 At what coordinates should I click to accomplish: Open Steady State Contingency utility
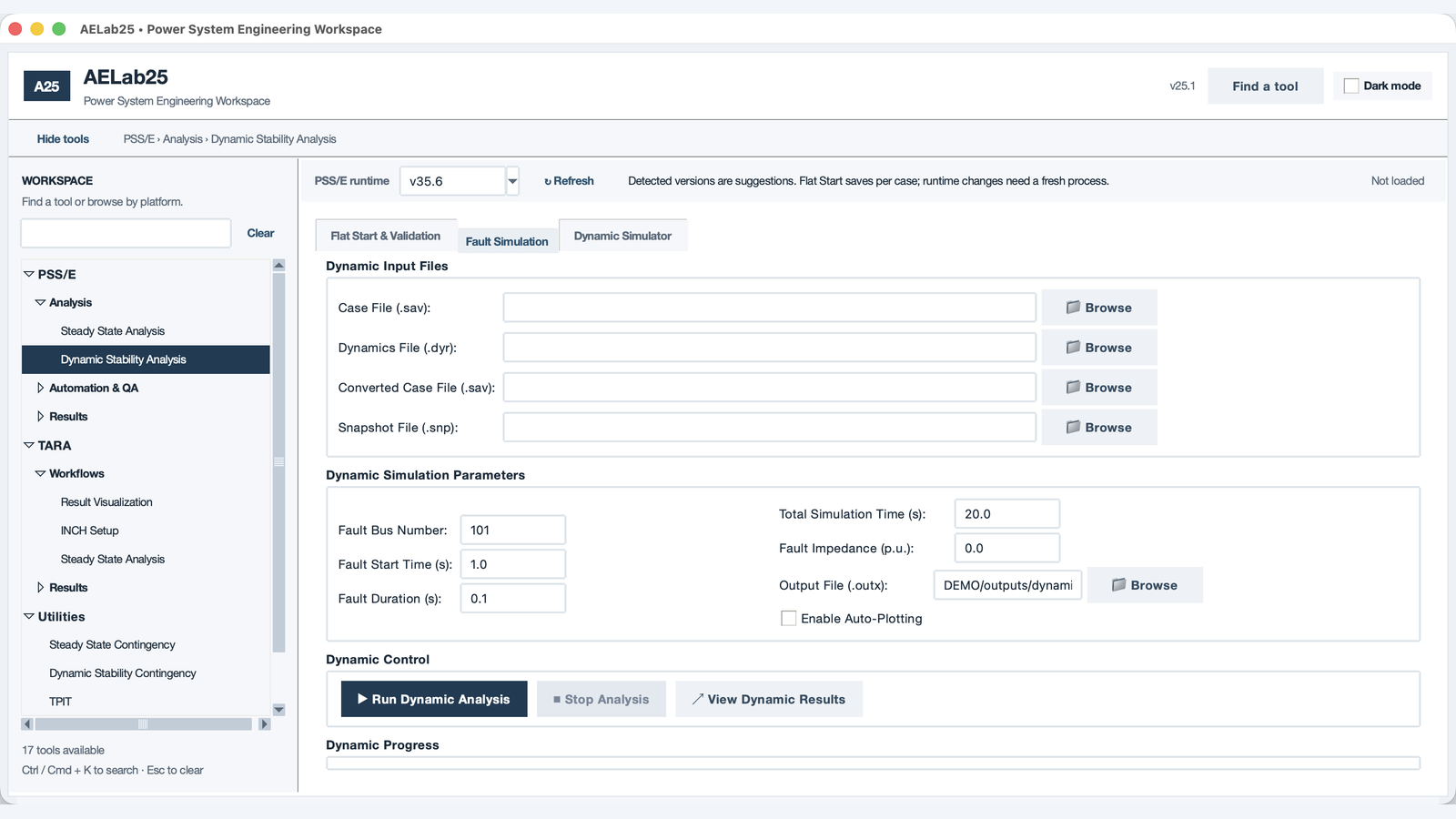(112, 644)
